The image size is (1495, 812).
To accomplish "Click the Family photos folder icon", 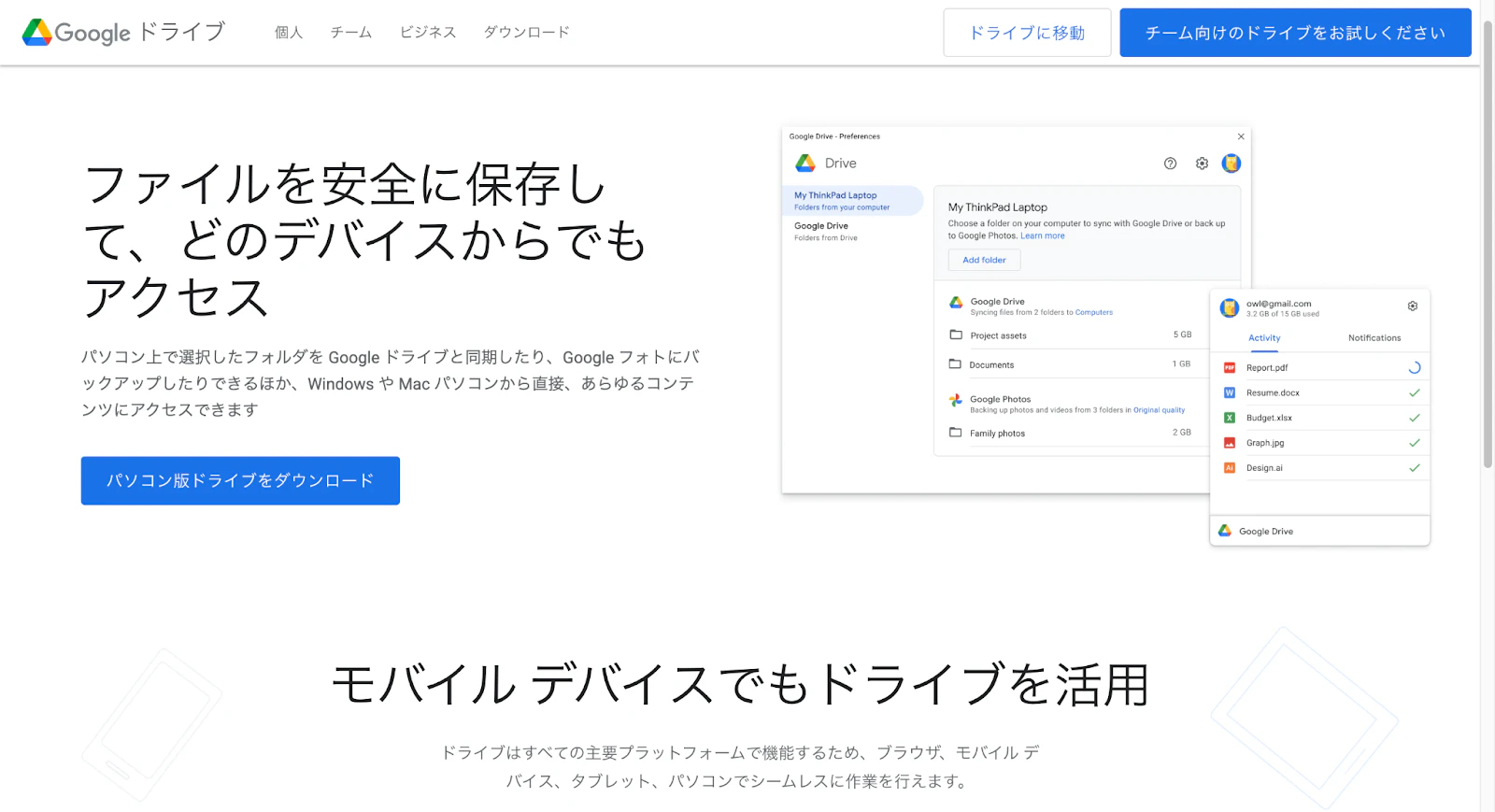I will (x=956, y=432).
